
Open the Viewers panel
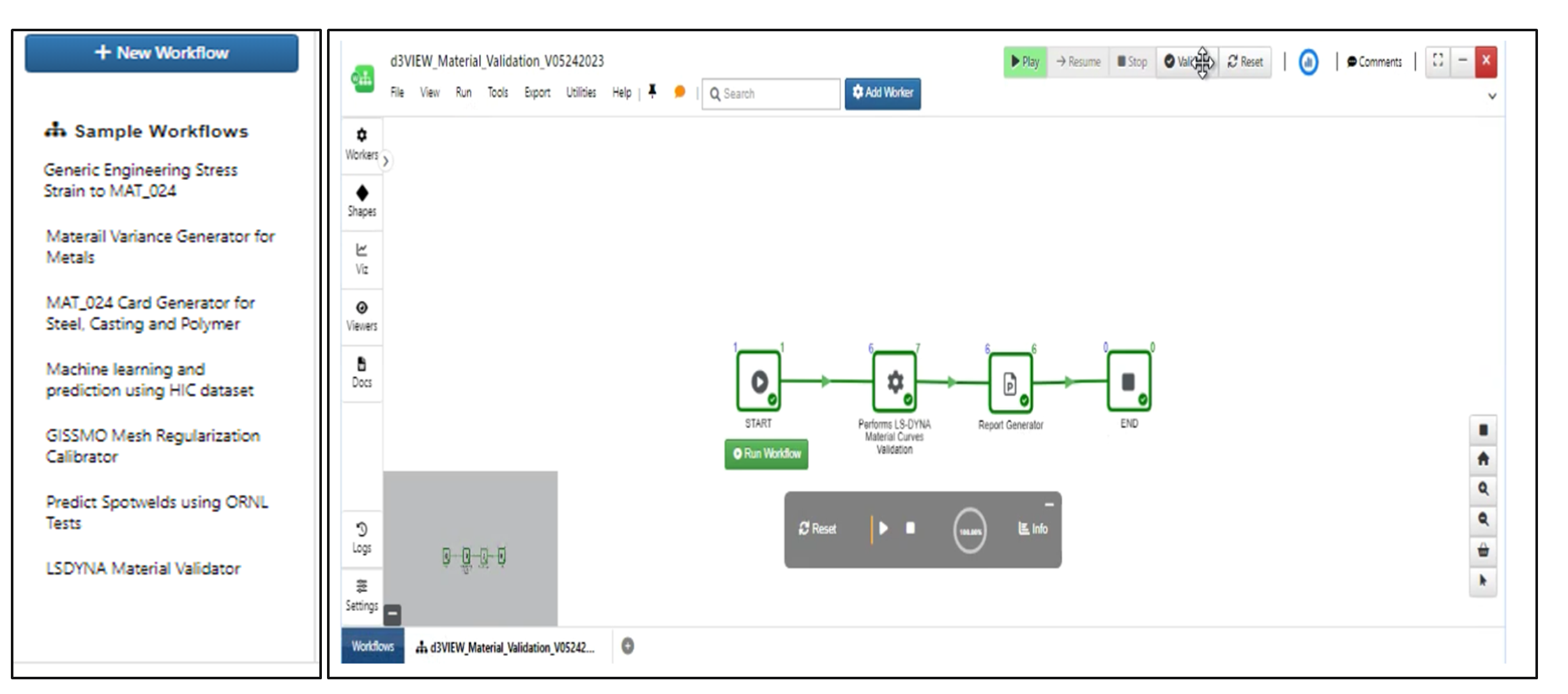tap(362, 316)
